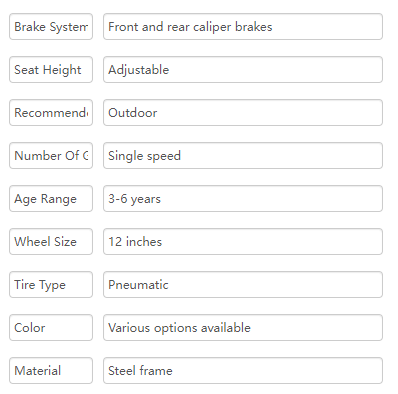Edit the 'Front and rear caliper brakes' value
This screenshot has width=398, height=394.
pyautogui.click(x=243, y=27)
